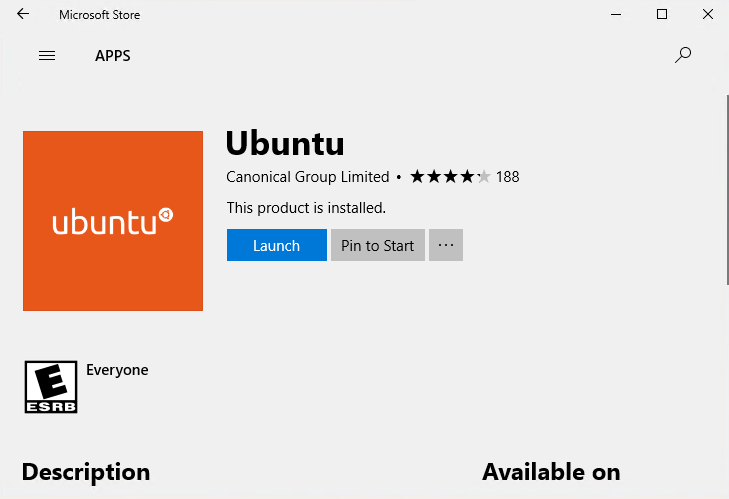Screen dimensions: 729x499
Task: Click the star rating icons
Action: click(450, 177)
